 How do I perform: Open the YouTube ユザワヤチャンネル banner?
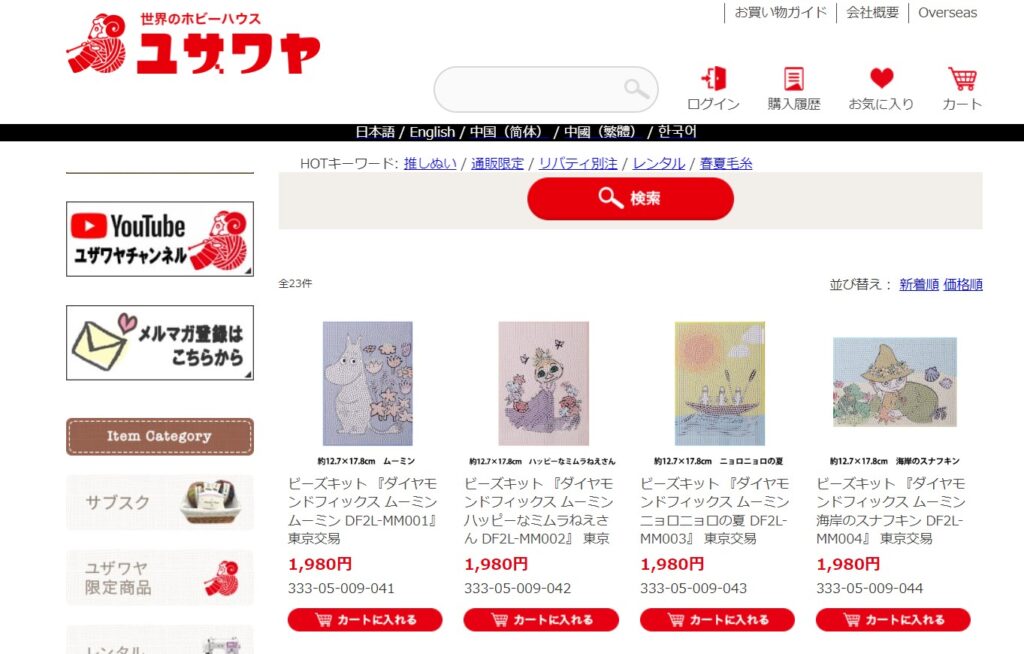[160, 238]
